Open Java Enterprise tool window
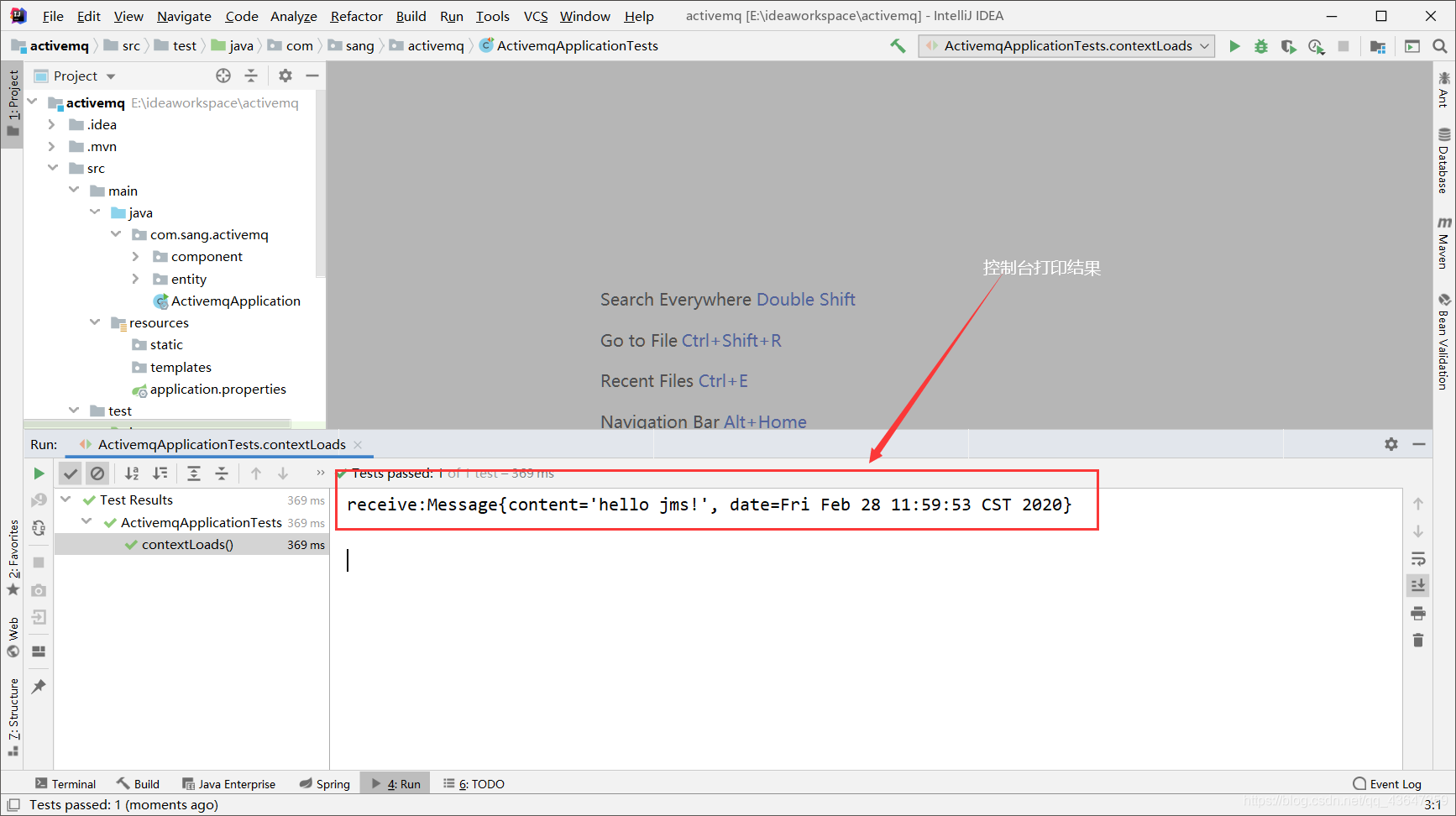Viewport: 1456px width, 816px height. pos(229,784)
